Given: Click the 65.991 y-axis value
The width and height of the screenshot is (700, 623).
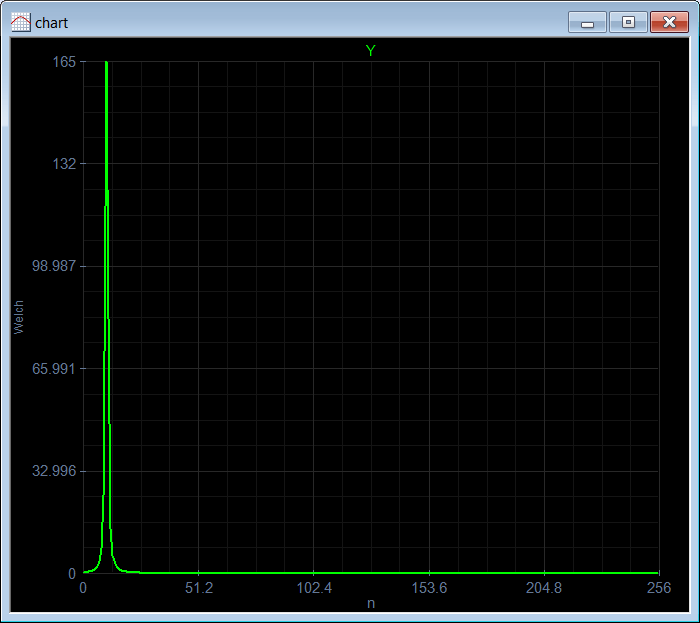Looking at the screenshot, I should (x=54, y=369).
